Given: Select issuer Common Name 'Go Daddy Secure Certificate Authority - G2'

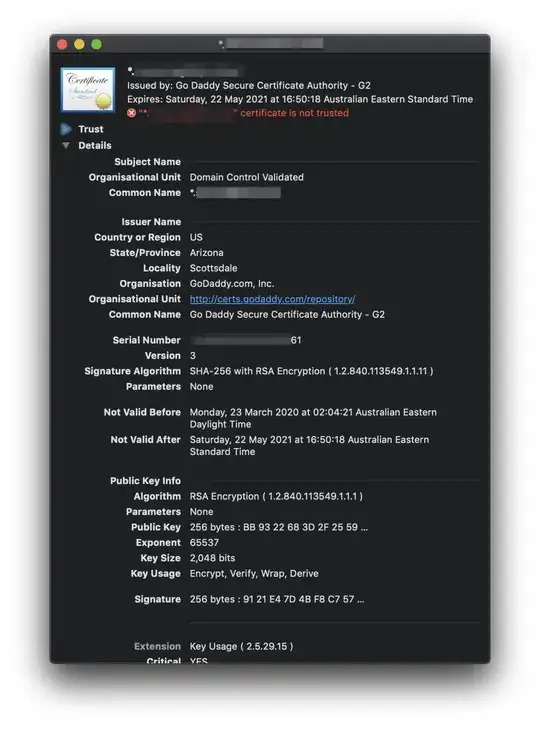Looking at the screenshot, I should 287,315.
